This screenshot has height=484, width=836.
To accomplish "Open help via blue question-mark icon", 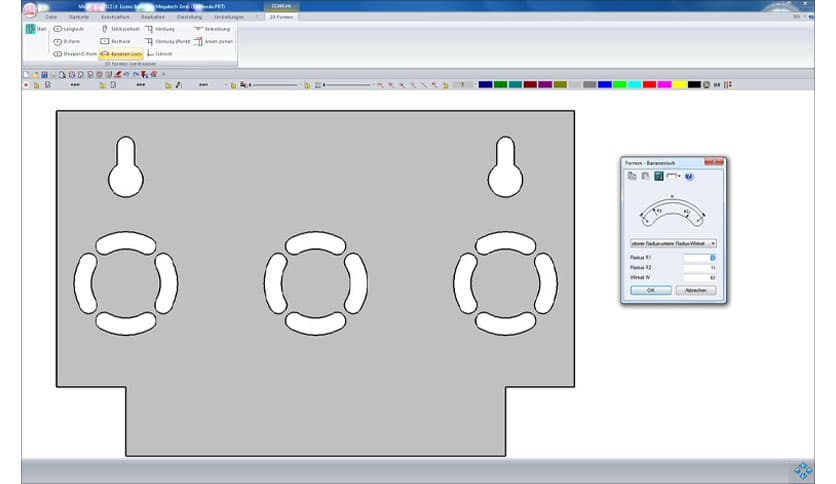I will tap(689, 176).
